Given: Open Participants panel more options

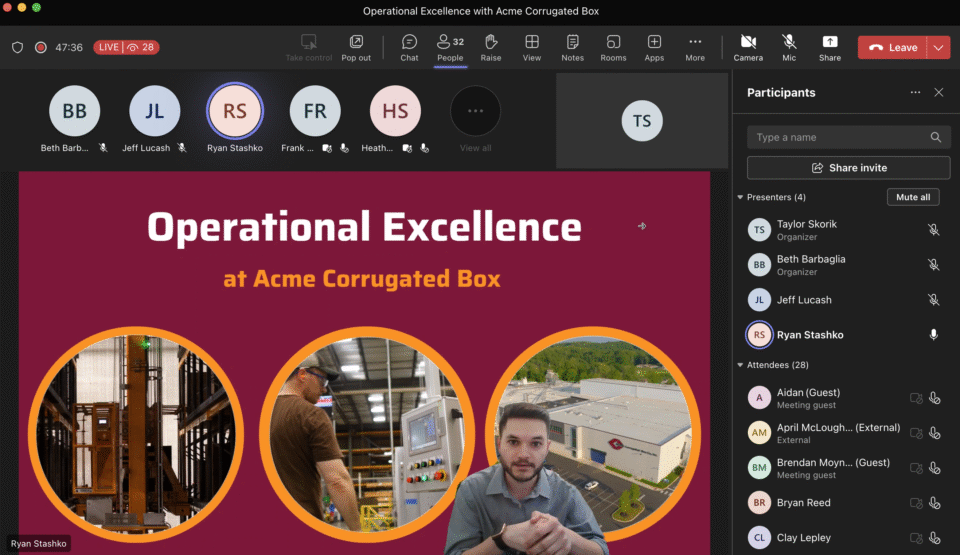Looking at the screenshot, I should coord(915,92).
